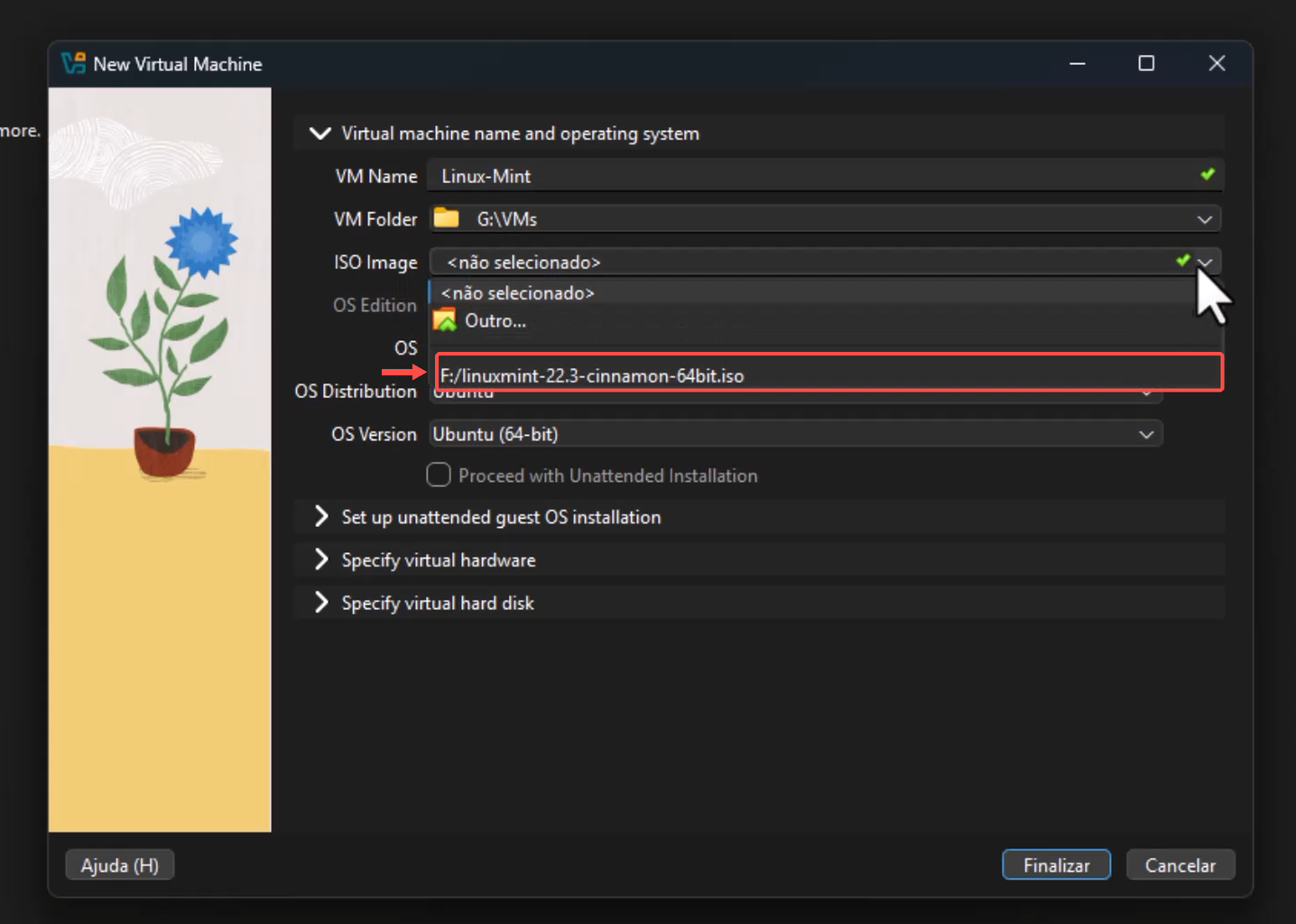
Task: Click the VirtualBox icon in title bar
Action: point(73,64)
